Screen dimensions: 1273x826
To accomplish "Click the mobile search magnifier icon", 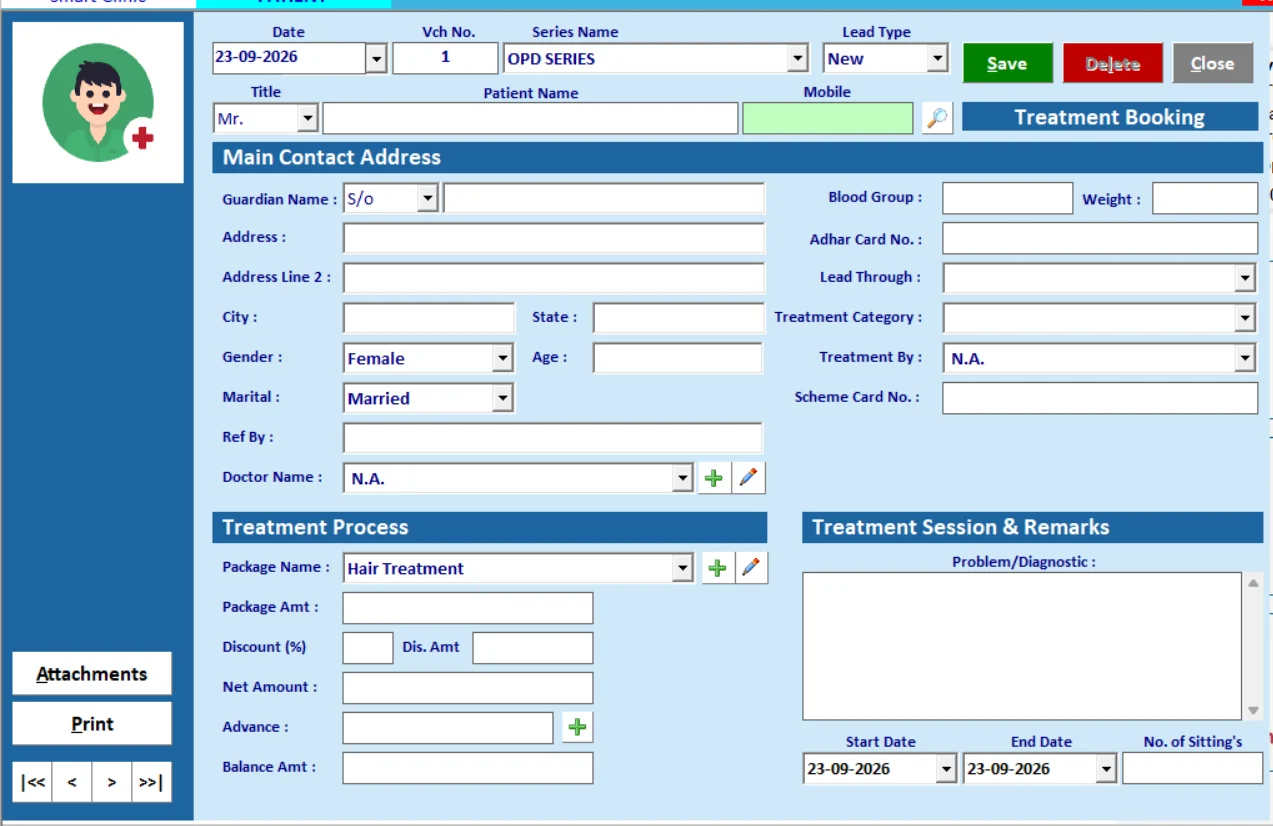I will tap(937, 118).
